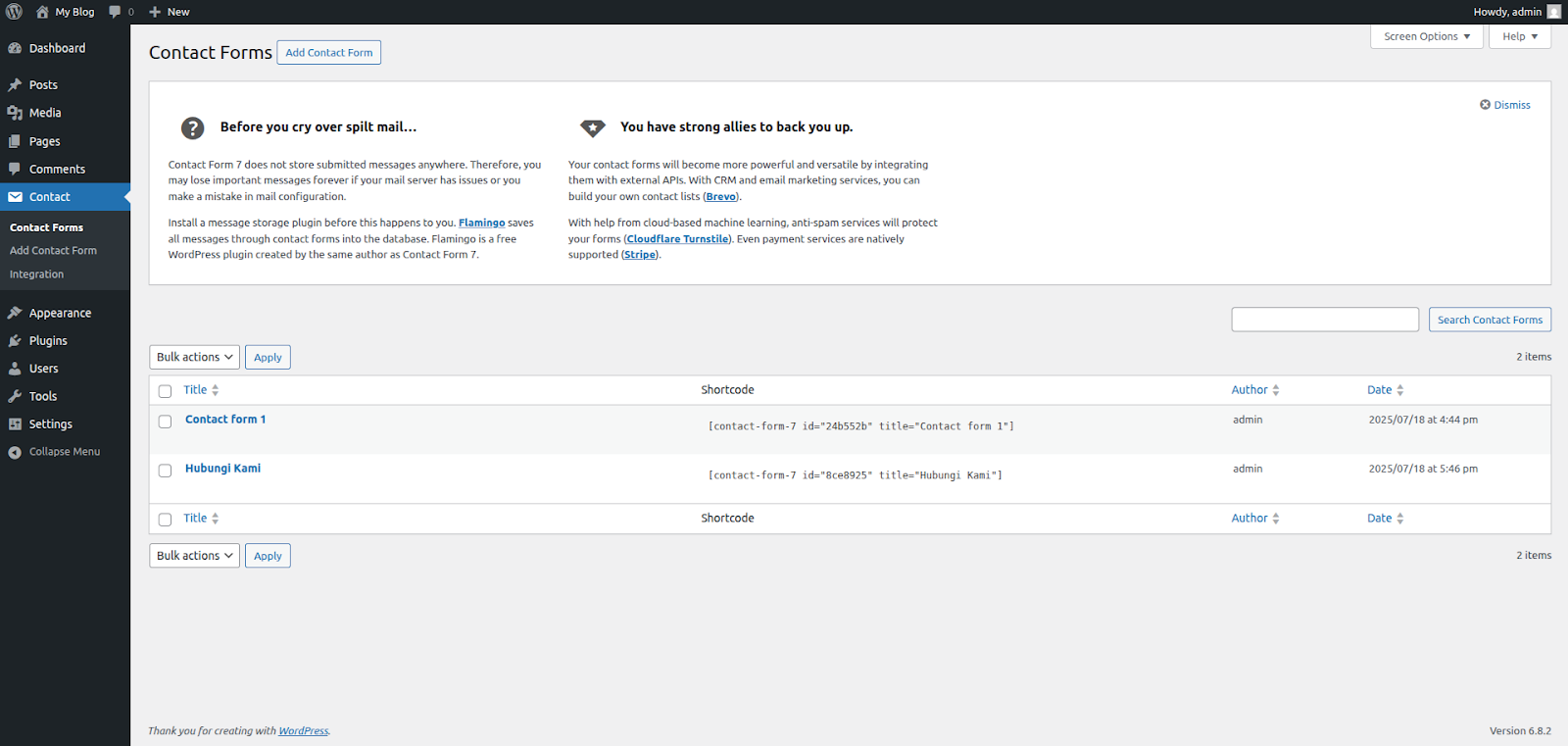Open the top Bulk actions dropdown

[x=194, y=357]
